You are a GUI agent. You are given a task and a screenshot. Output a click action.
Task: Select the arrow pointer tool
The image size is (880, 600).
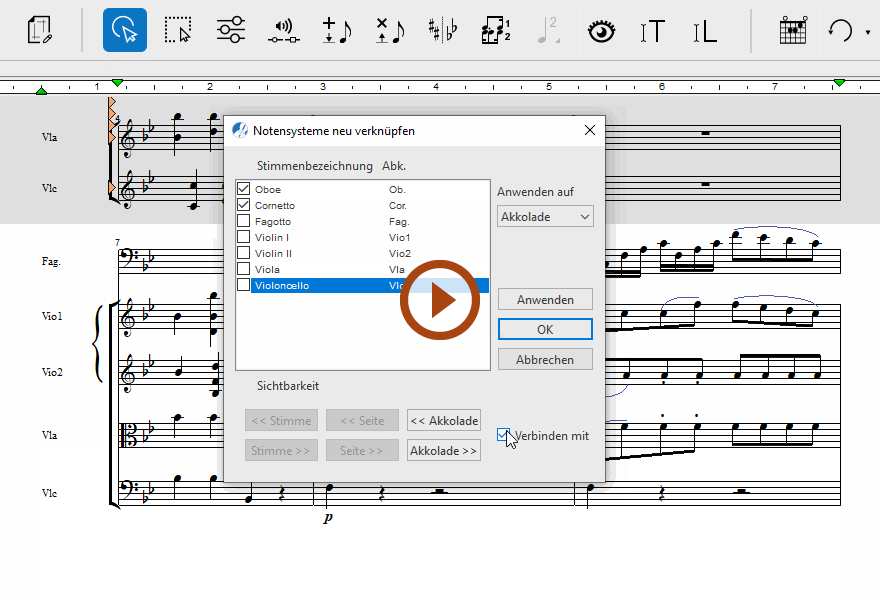point(125,30)
